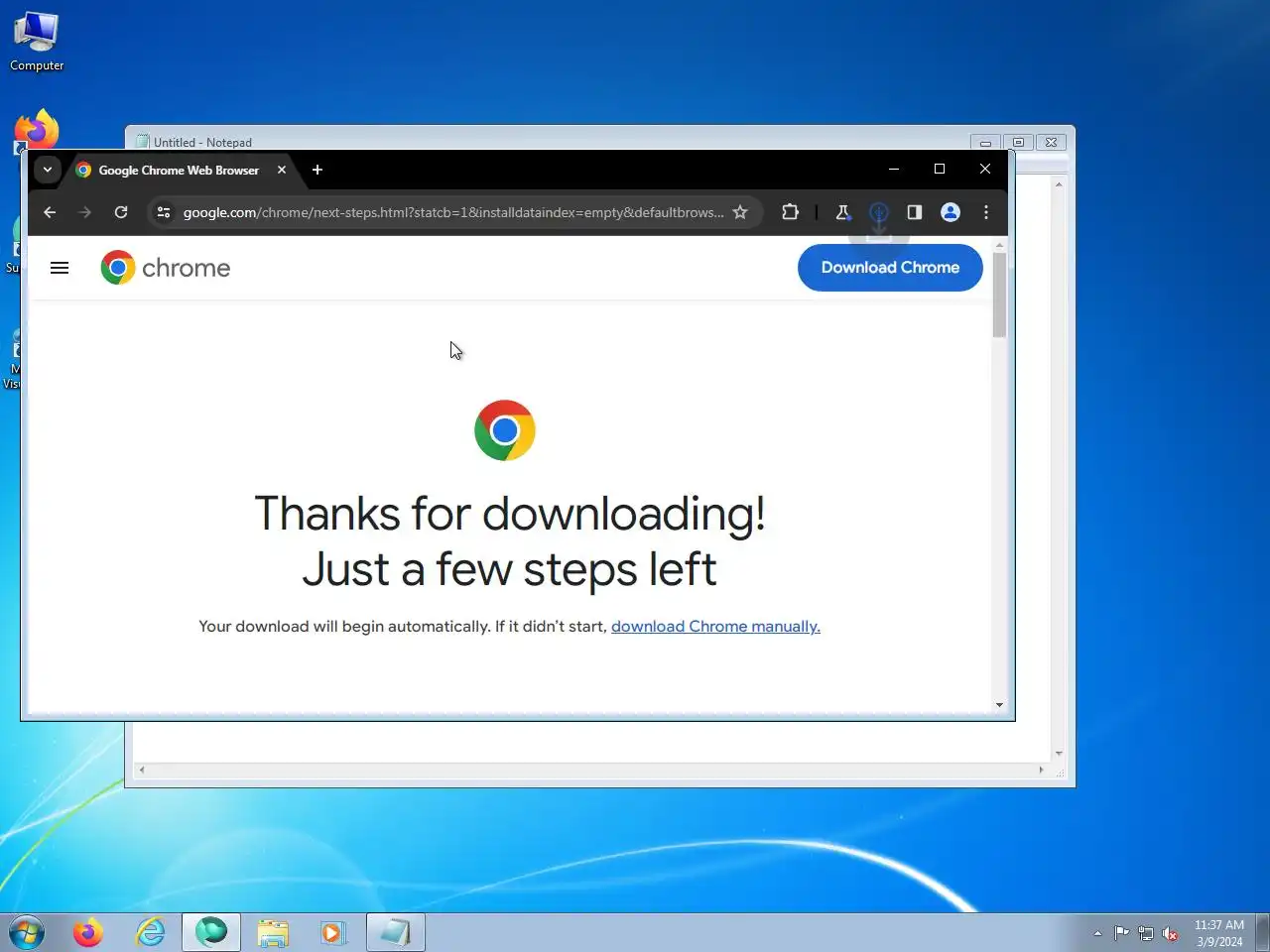
Task: Switch to Notepad in the taskbar
Action: point(396,932)
